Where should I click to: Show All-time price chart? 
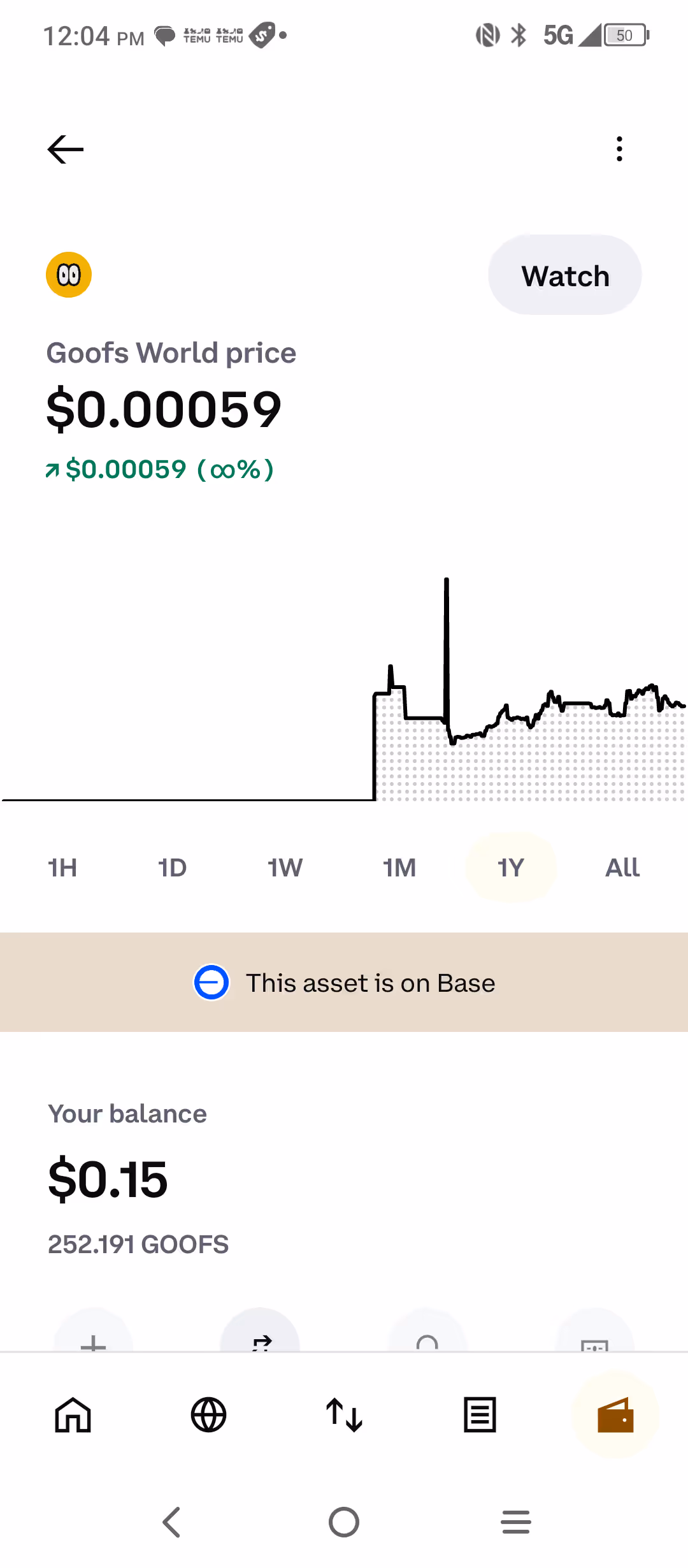[x=622, y=867]
